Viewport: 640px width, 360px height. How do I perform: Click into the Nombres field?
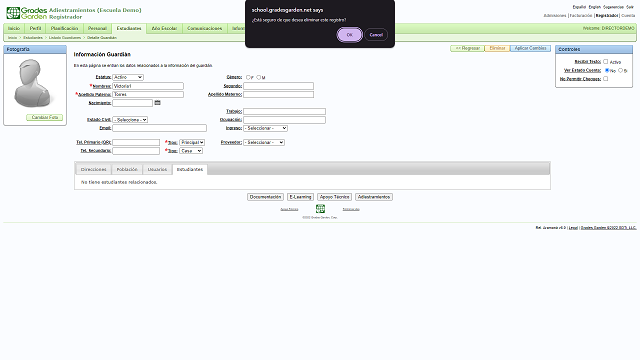point(148,86)
